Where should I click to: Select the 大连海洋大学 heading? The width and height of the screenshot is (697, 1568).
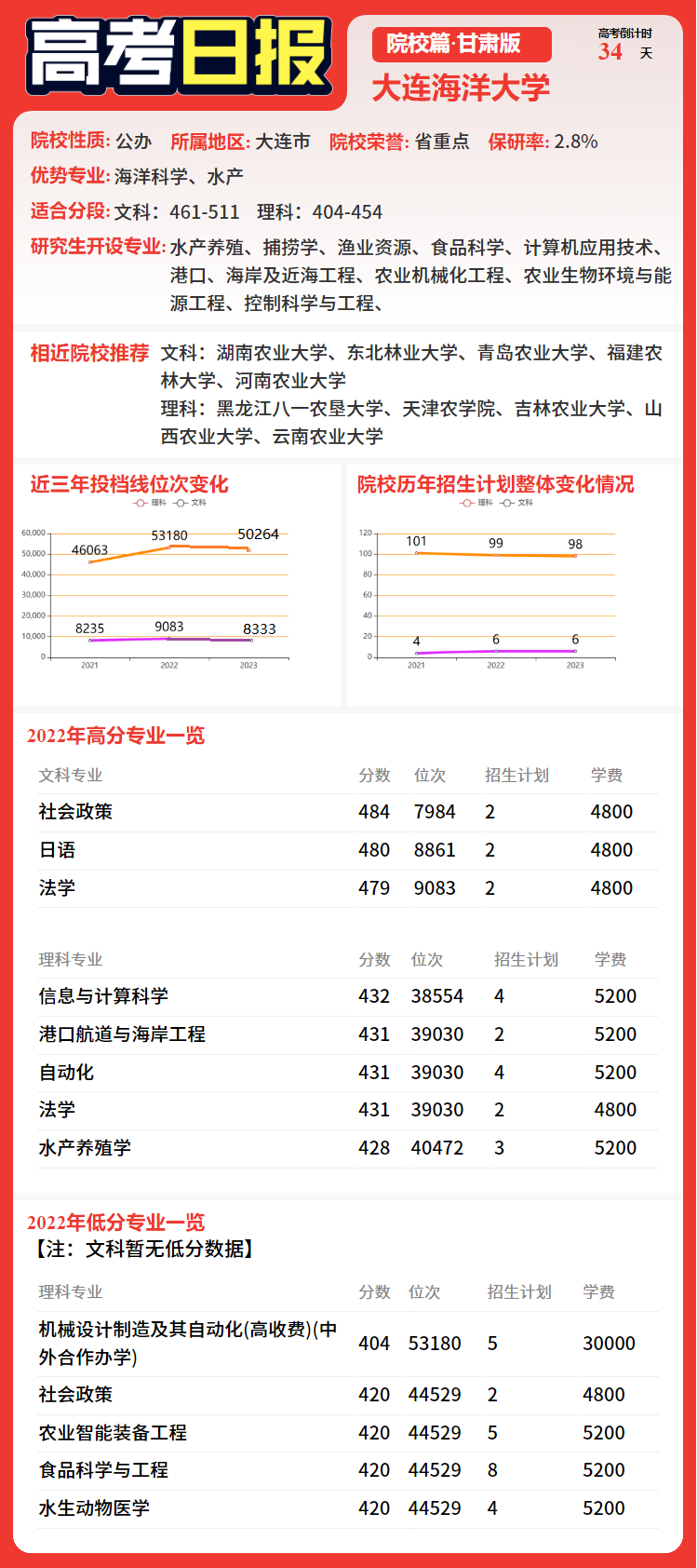point(461,88)
